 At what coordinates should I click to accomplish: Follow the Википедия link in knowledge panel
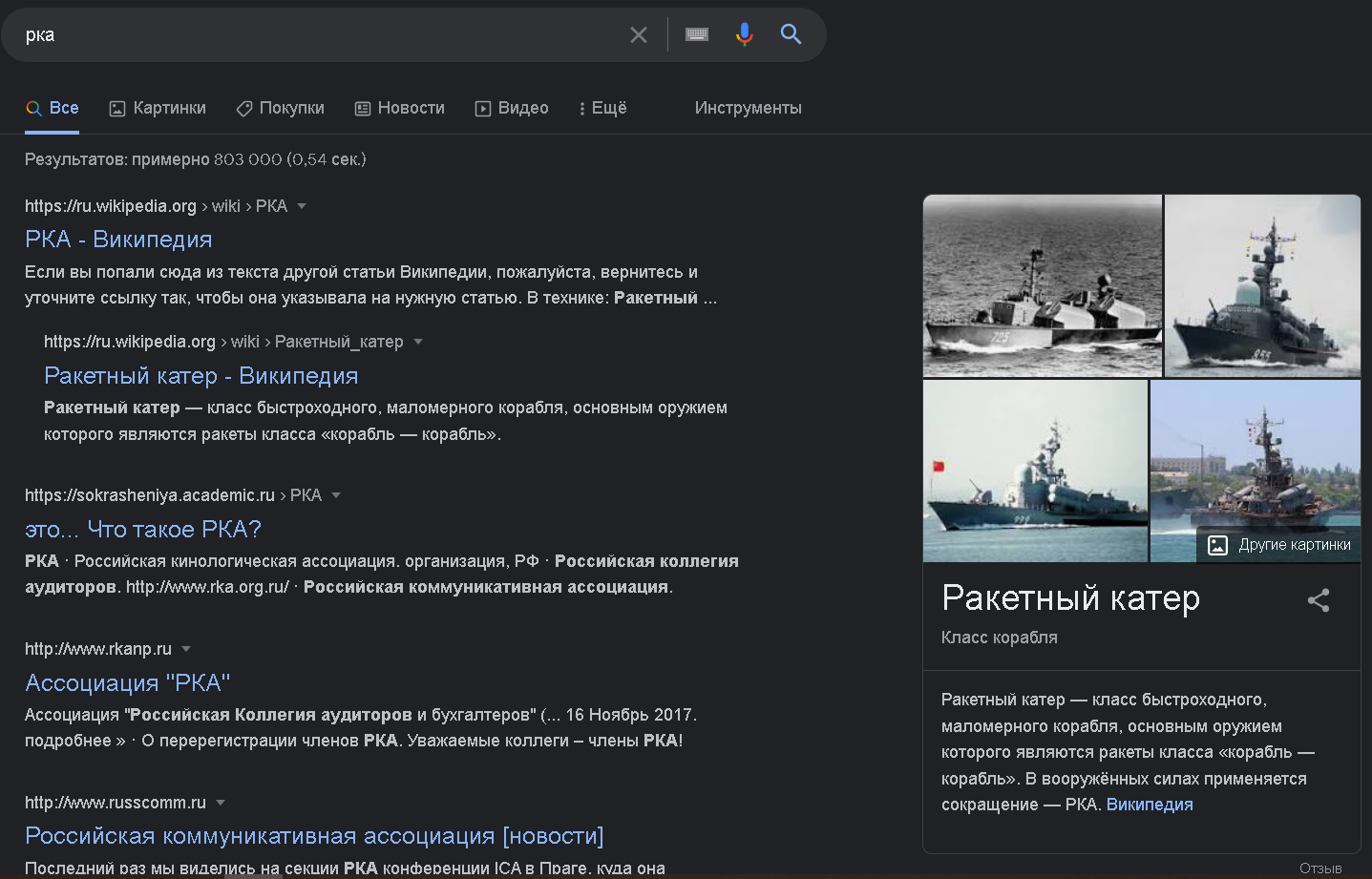[x=1150, y=805]
